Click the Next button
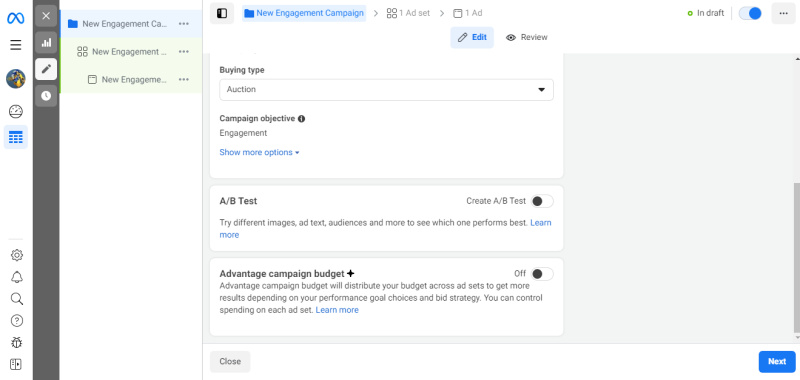Screen dimensions: 800x380 (777, 361)
